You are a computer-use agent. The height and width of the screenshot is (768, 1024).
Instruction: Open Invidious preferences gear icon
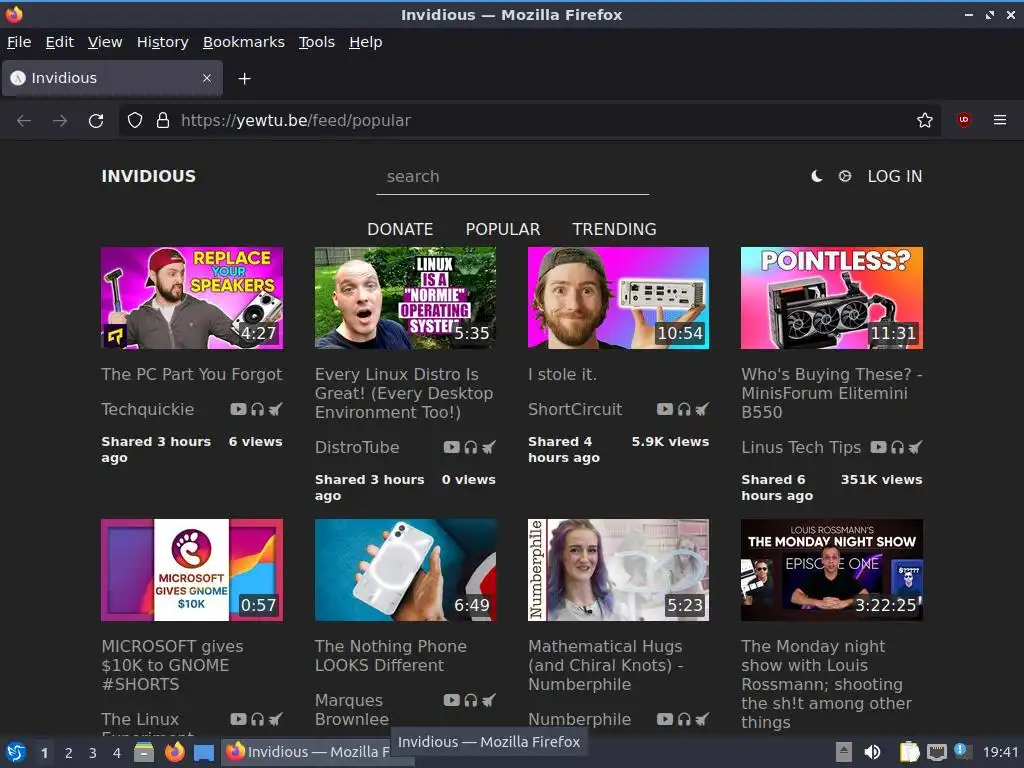[x=844, y=176]
